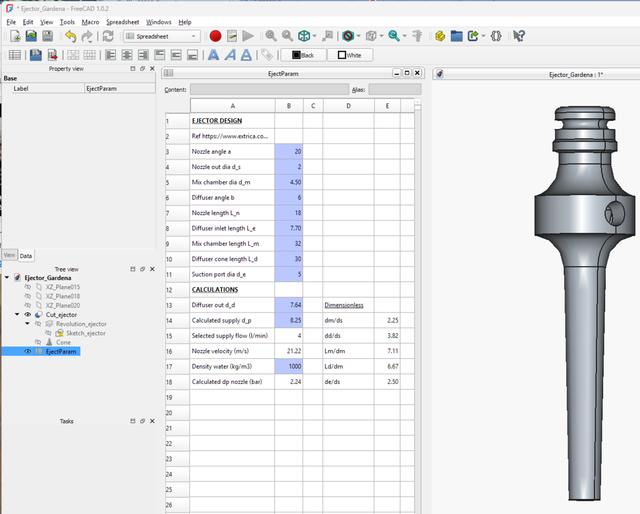Align cell text left

point(111,55)
